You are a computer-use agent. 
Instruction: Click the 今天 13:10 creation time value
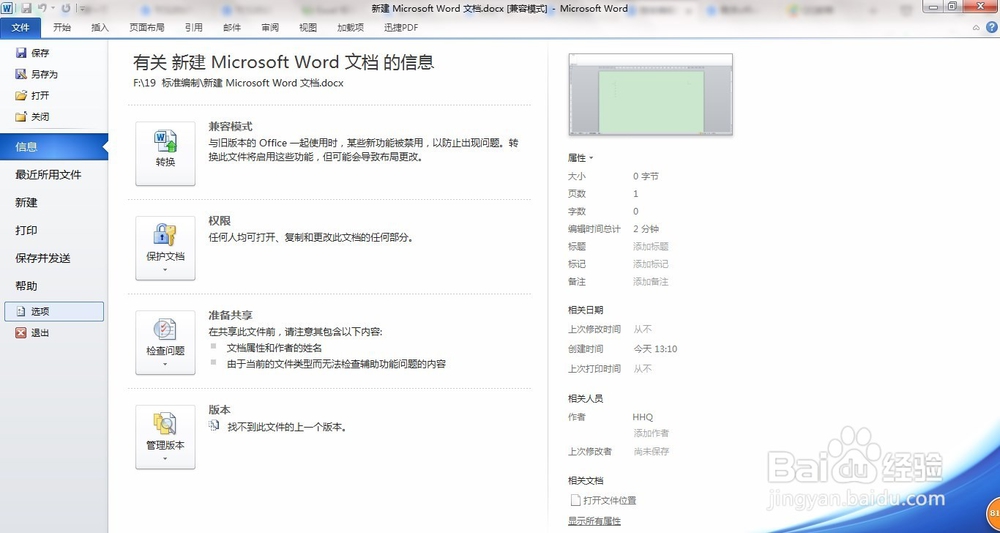(x=655, y=349)
